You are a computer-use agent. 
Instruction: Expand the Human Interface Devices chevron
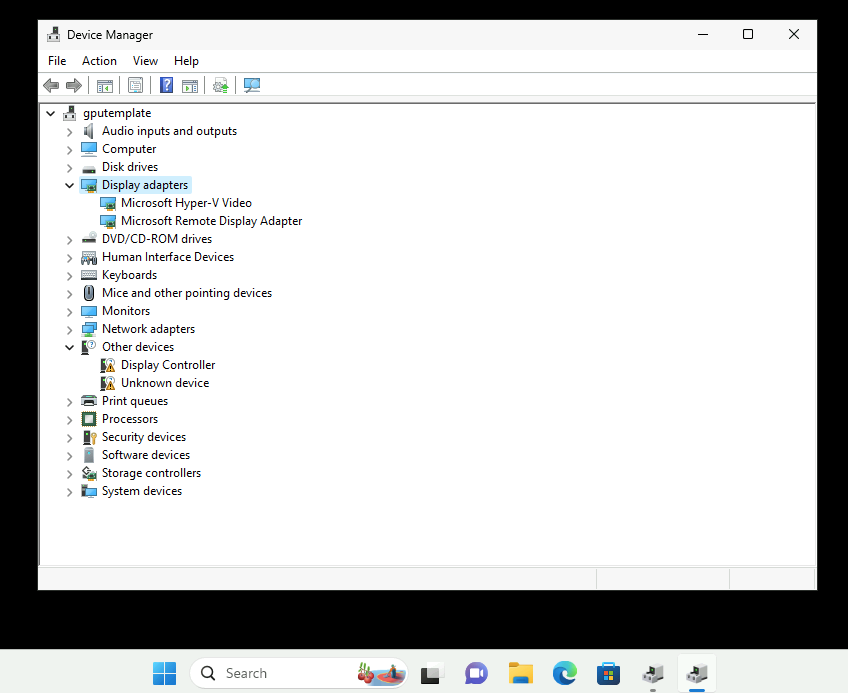coord(69,258)
